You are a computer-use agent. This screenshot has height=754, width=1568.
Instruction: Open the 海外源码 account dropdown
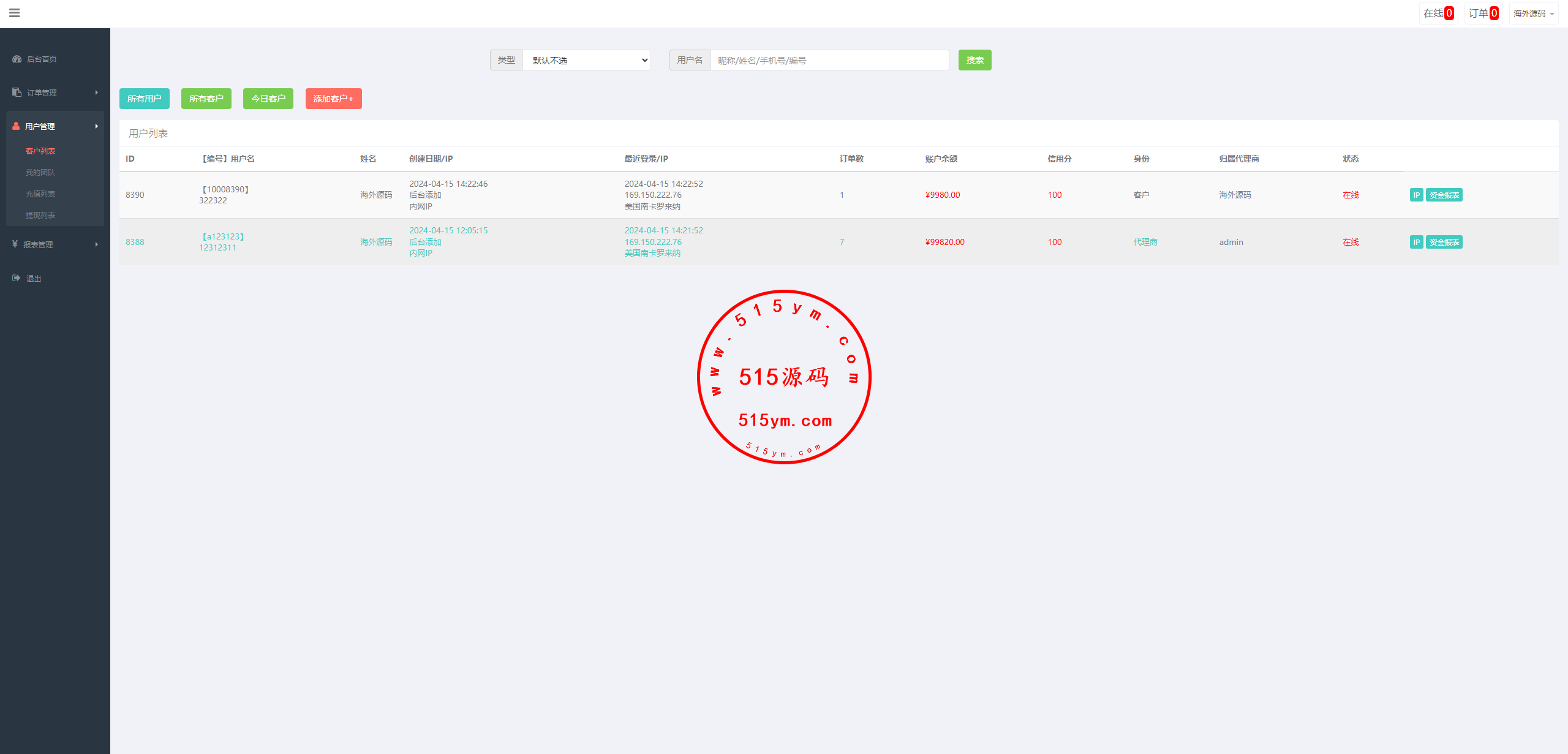click(1533, 13)
